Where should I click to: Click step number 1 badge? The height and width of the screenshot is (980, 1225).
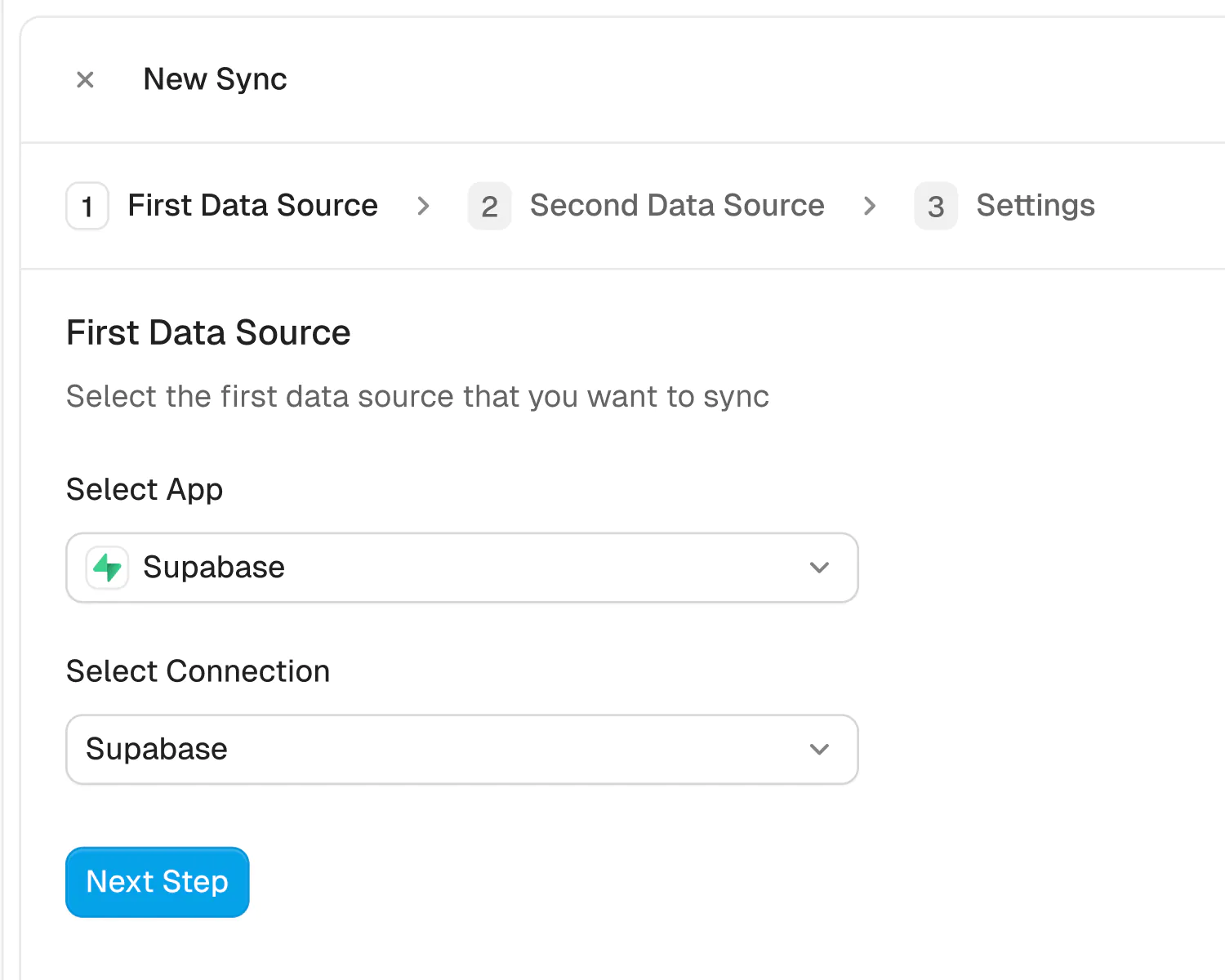(87, 206)
